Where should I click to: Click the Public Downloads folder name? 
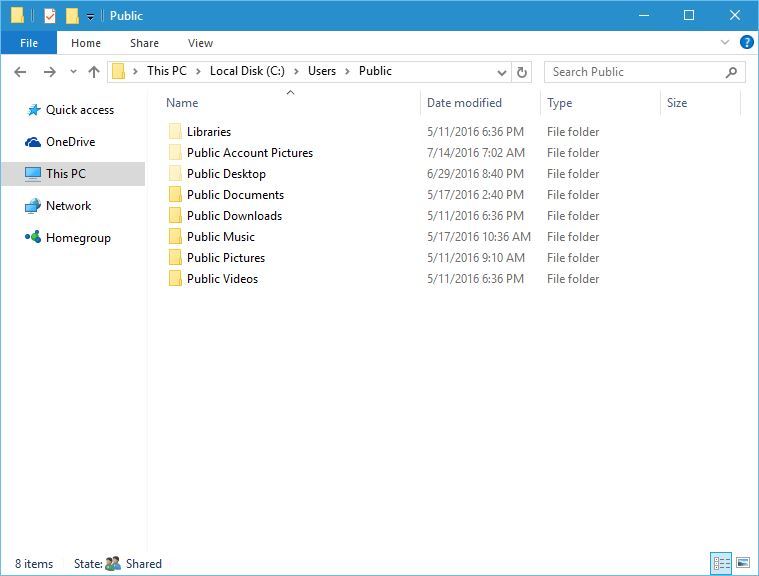coord(234,216)
